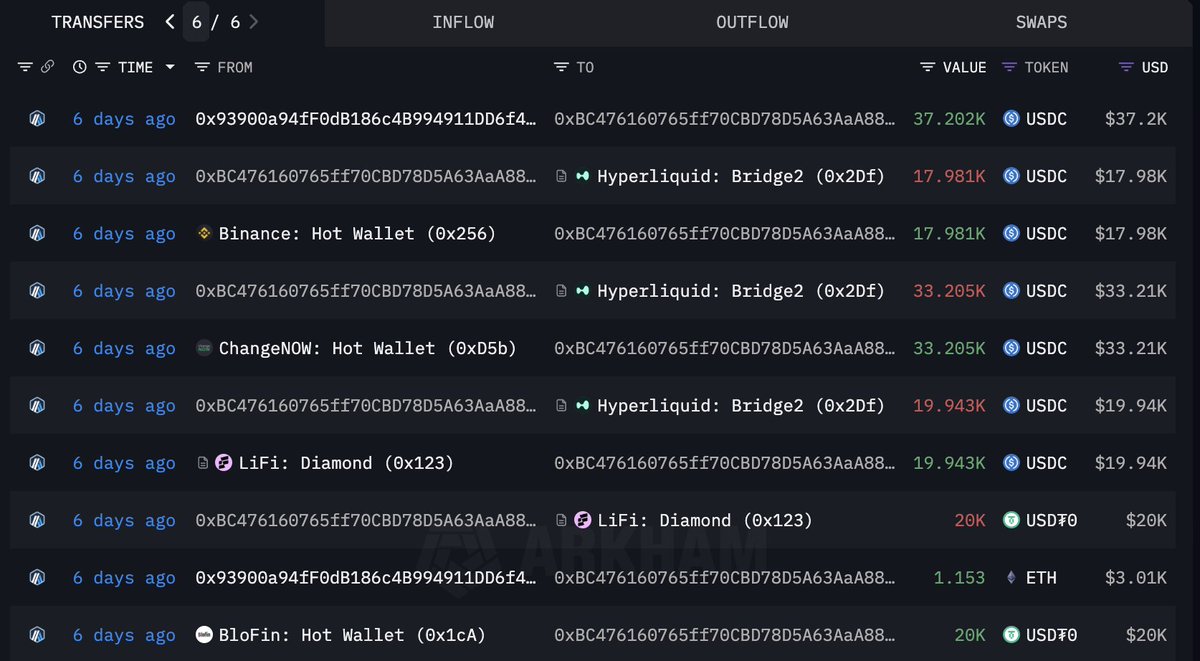Screen dimensions: 1200x661
Task: Open the USD column filter
Action: [1126, 67]
